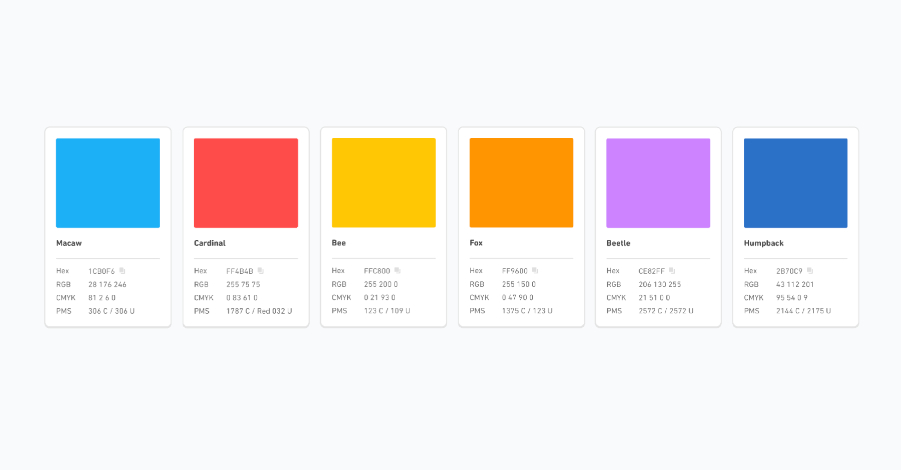The width and height of the screenshot is (901, 470).
Task: Select the Bee yellow swatch
Action: pos(384,183)
